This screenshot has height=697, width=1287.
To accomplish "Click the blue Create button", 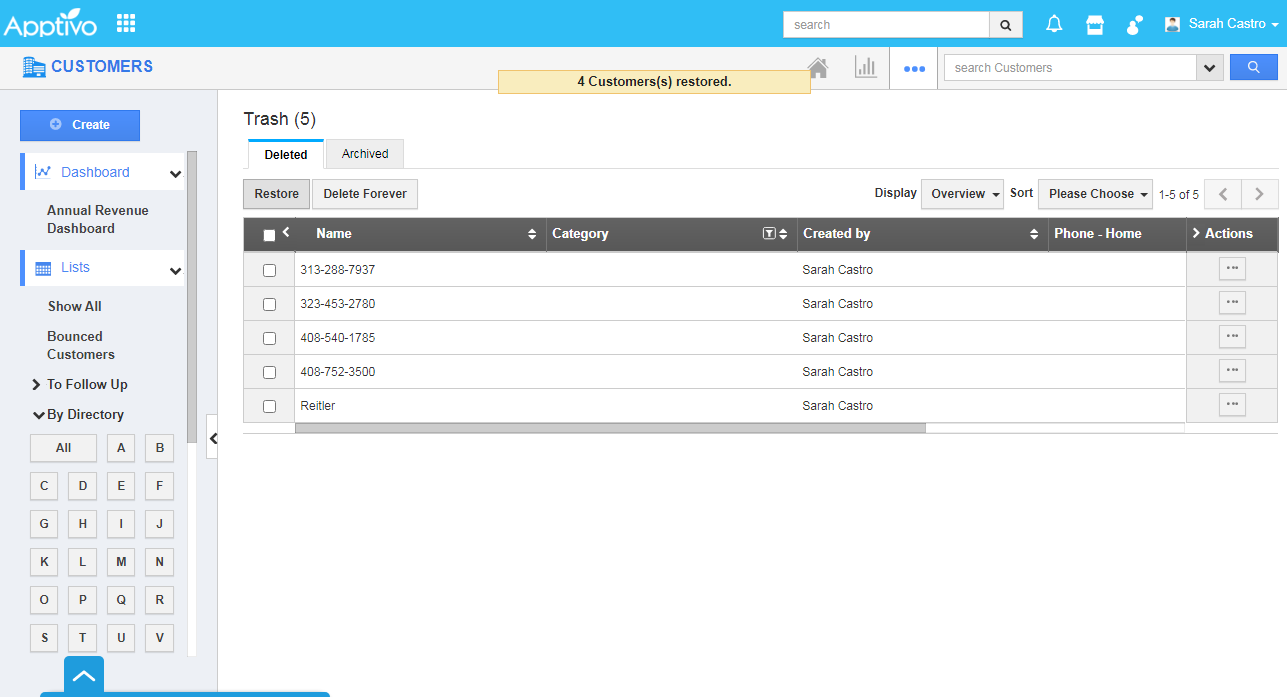I will pos(80,125).
